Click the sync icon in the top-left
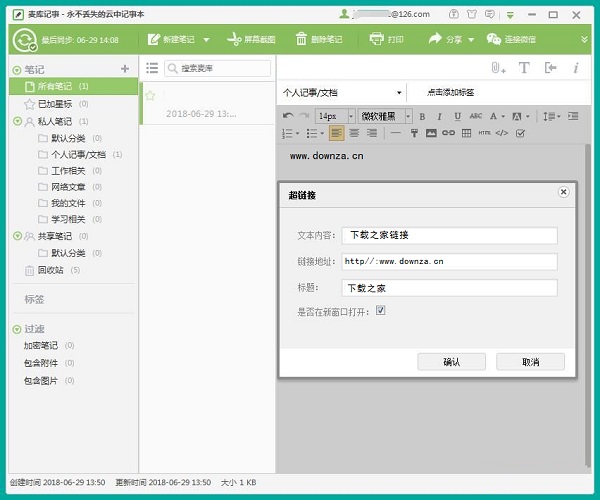This screenshot has height=500, width=600. [x=25, y=39]
